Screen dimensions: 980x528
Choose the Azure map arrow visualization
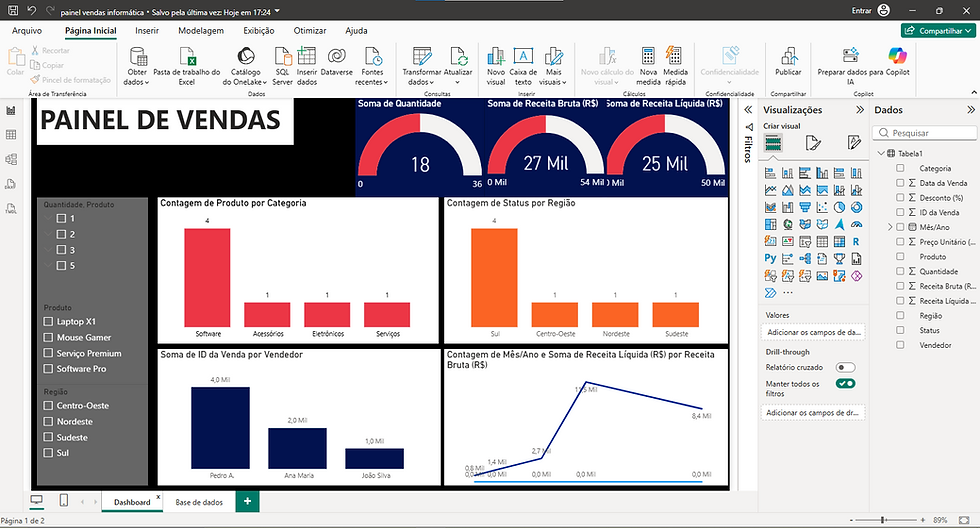(x=839, y=224)
